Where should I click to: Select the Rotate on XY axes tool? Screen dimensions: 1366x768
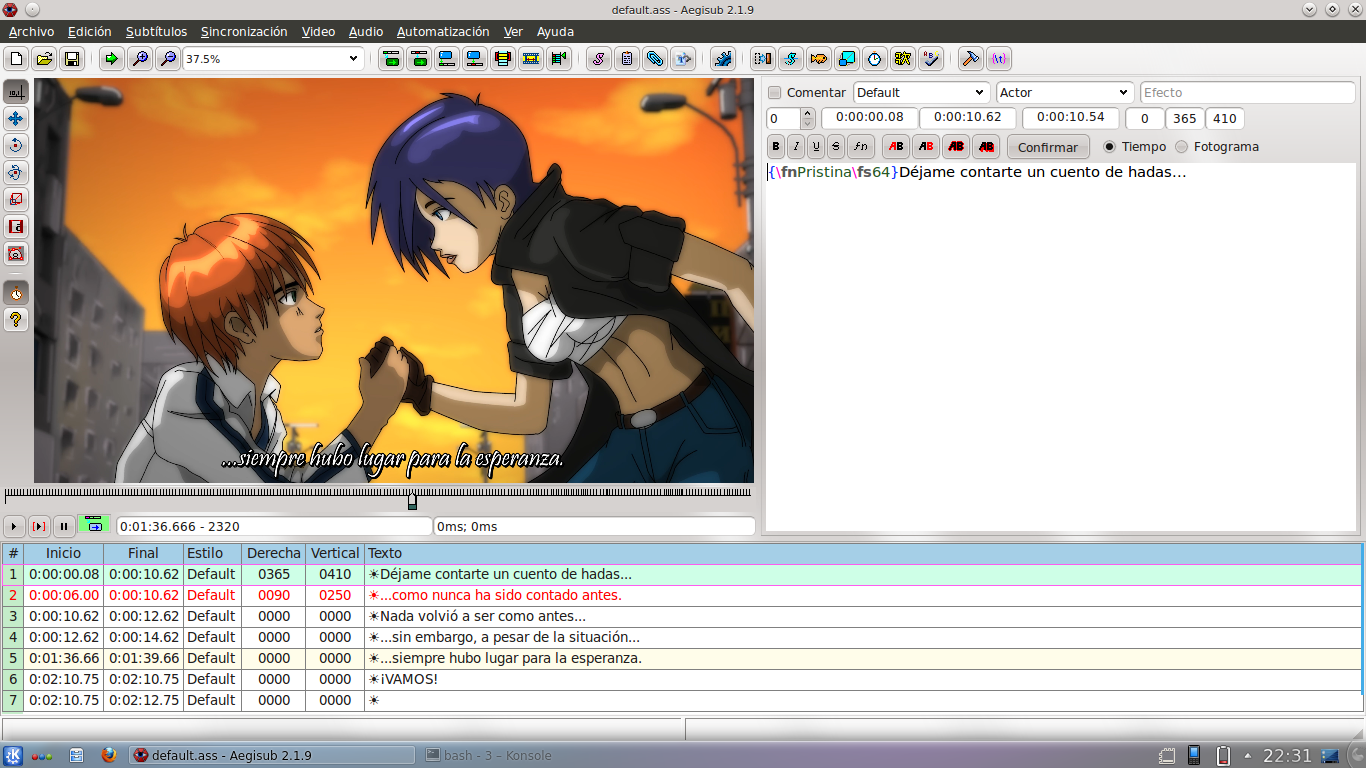pos(16,173)
